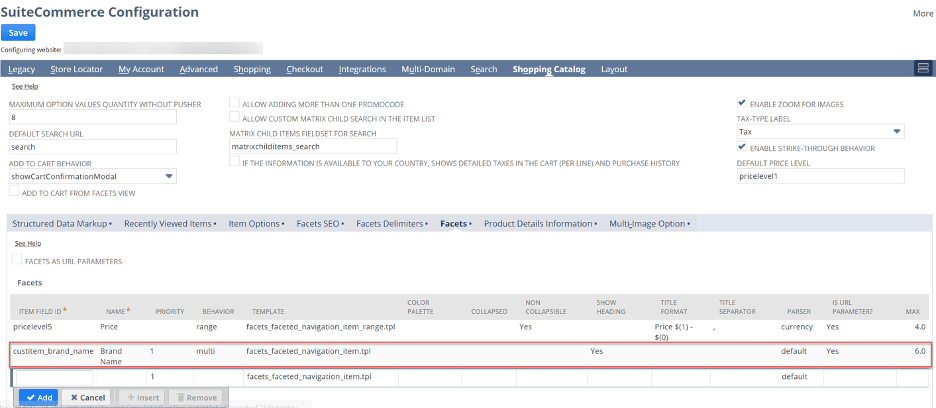Click Title Format cell Price $(1) - $(0)
The width and height of the screenshot is (936, 408).
(x=673, y=332)
